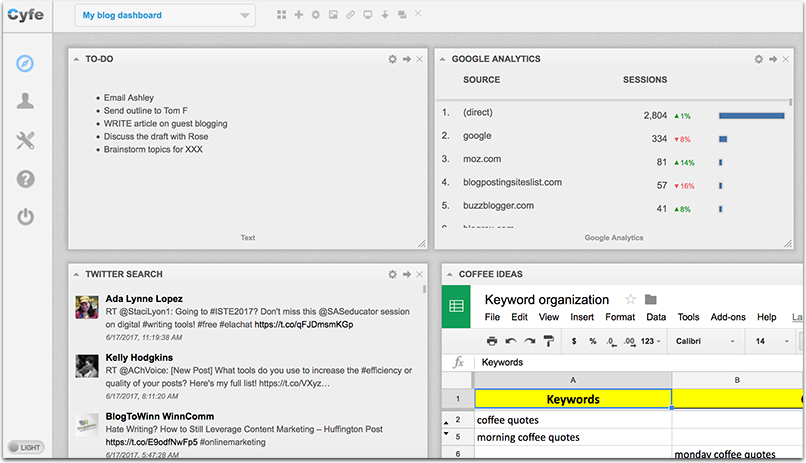The image size is (806, 463).
Task: Toggle the LIGHT theme switch
Action: (x=25, y=447)
